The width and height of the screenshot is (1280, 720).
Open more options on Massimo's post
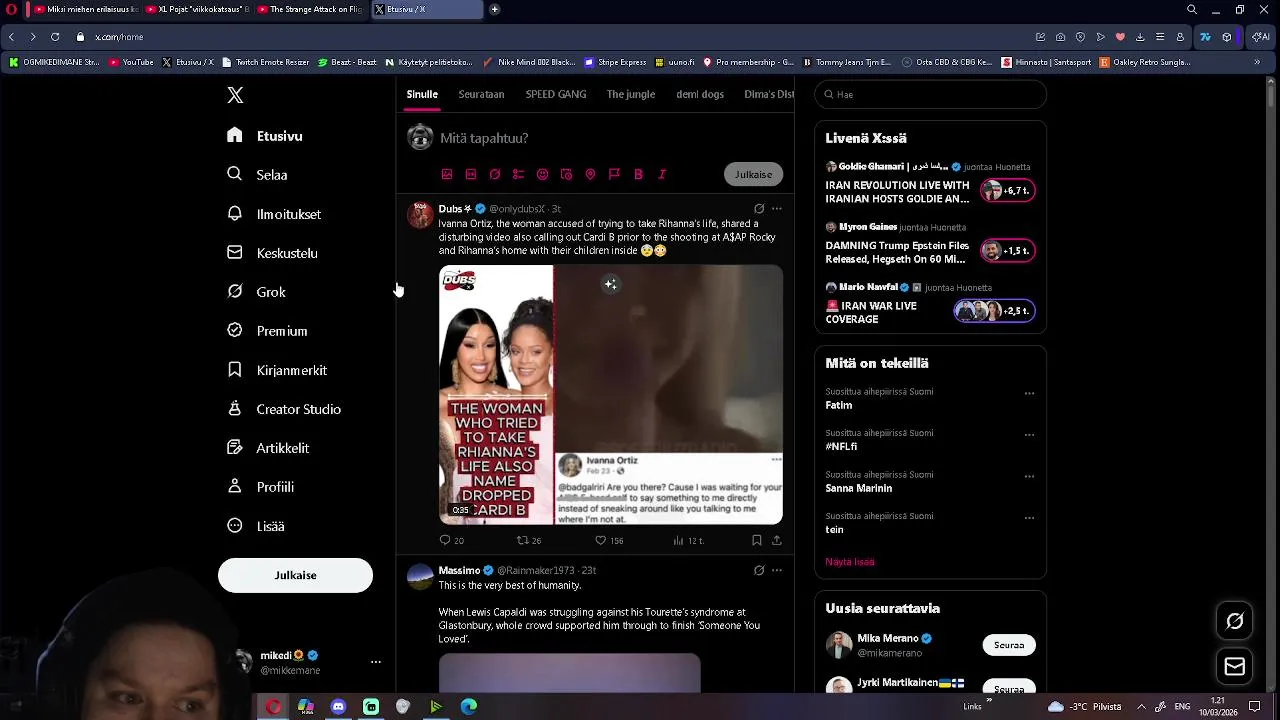tap(777, 570)
